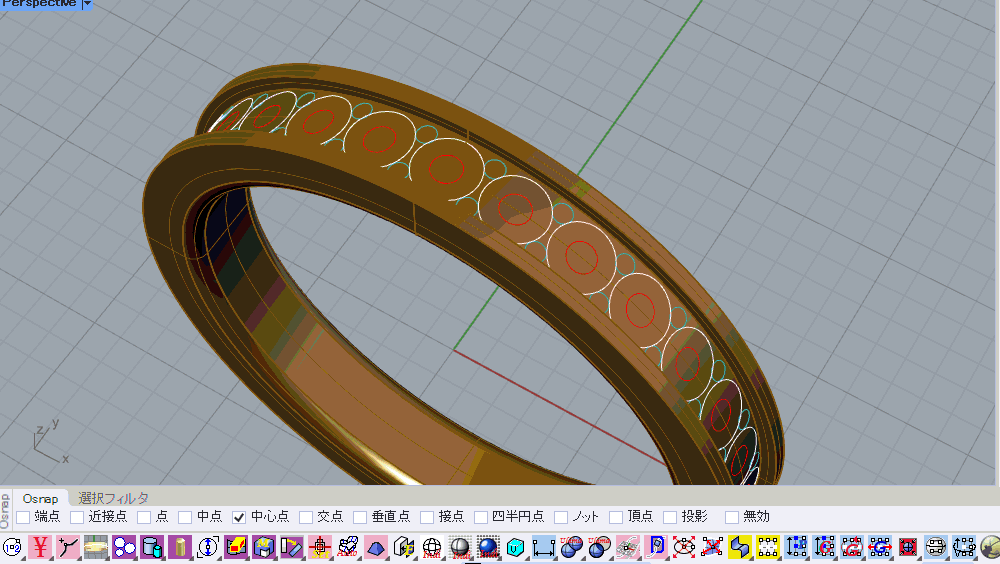Click the linear dimension tool icon

pos(544,547)
